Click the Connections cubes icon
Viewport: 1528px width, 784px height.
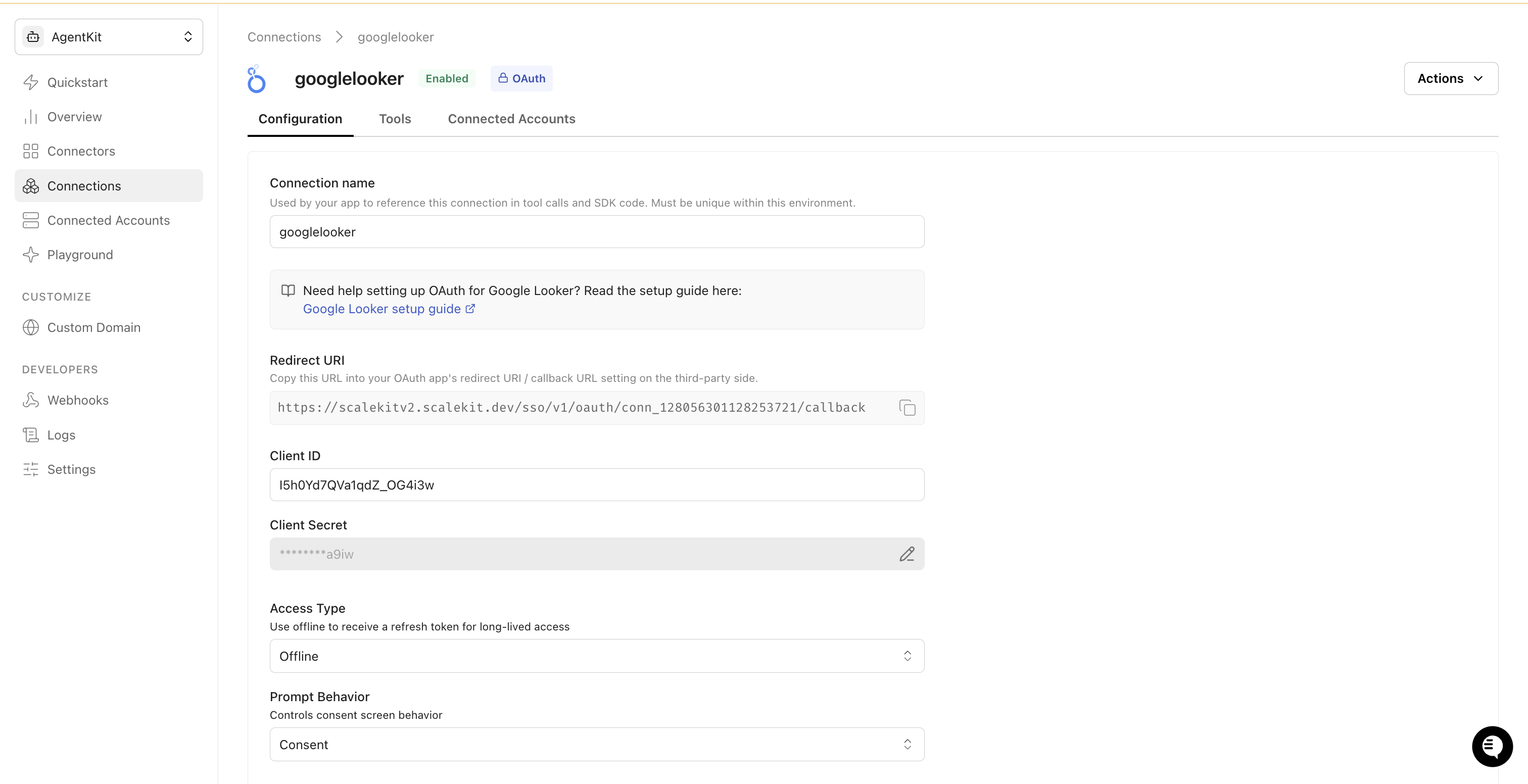[31, 185]
